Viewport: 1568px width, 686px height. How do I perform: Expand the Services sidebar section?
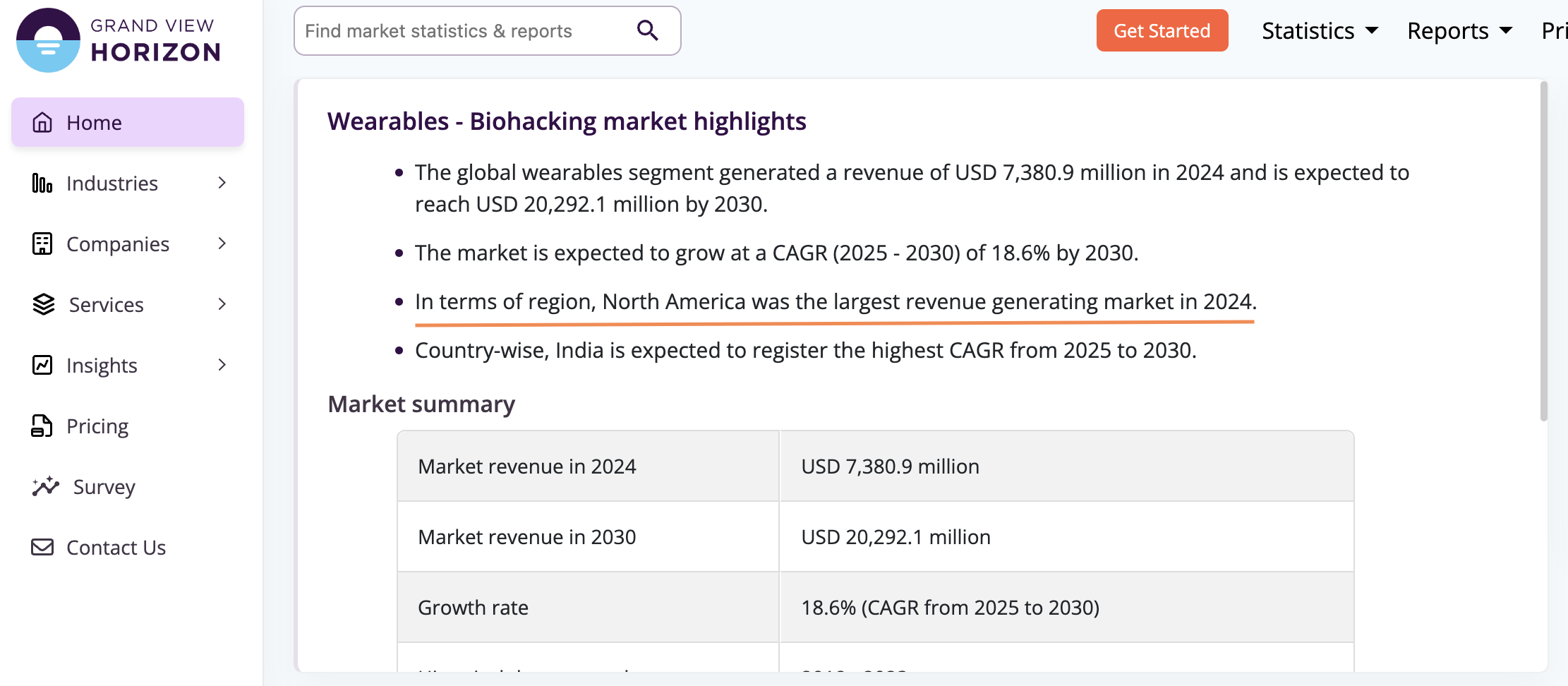click(x=222, y=304)
